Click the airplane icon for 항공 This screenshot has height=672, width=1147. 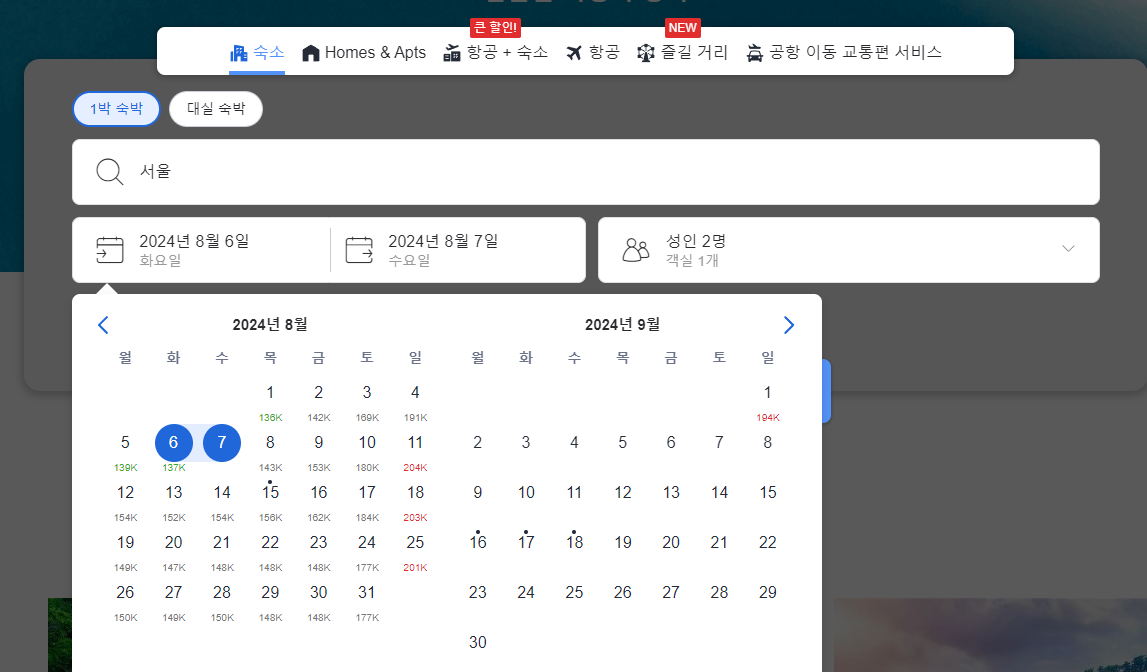574,53
